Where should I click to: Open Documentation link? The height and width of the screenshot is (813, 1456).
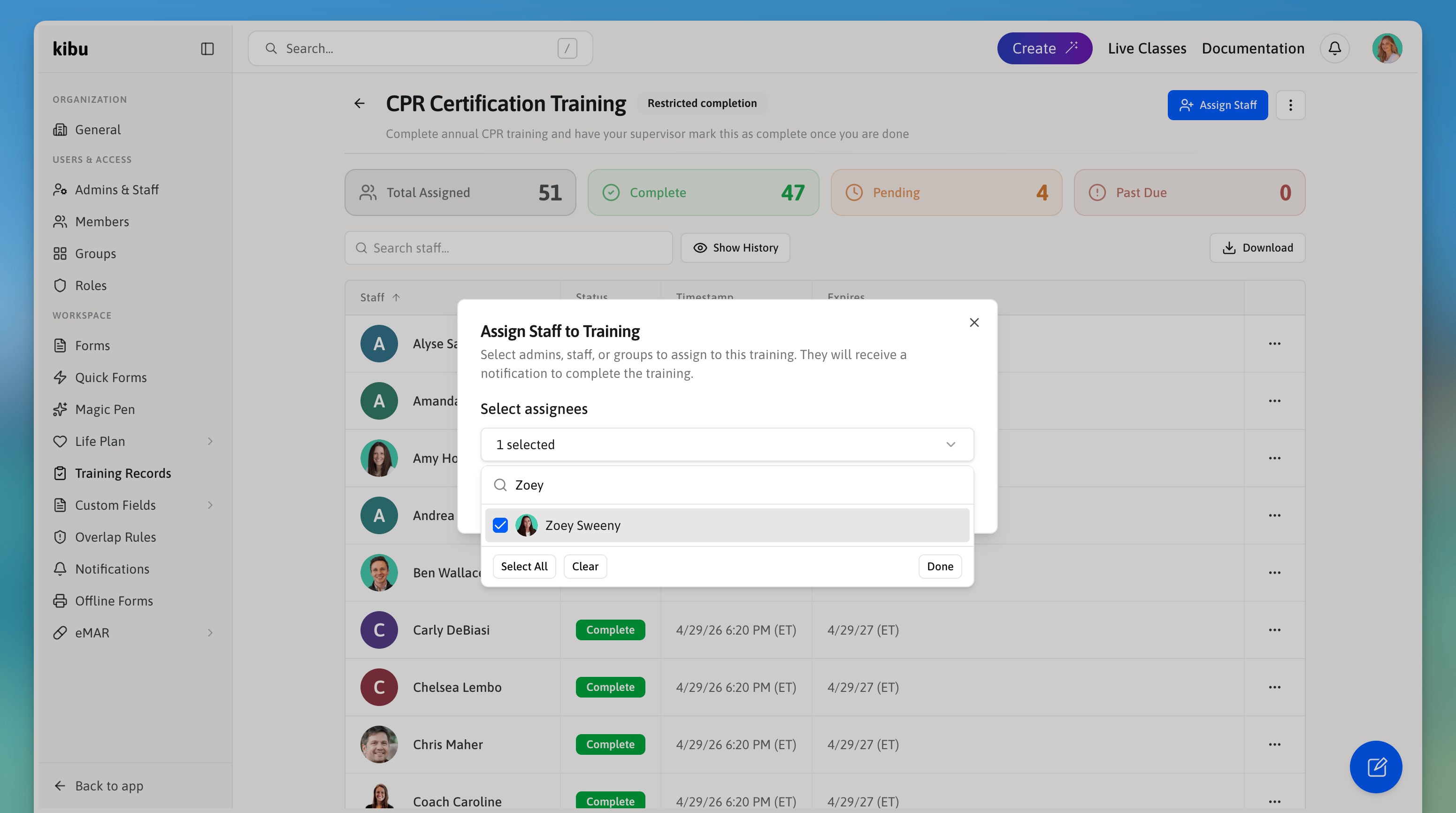click(1253, 49)
